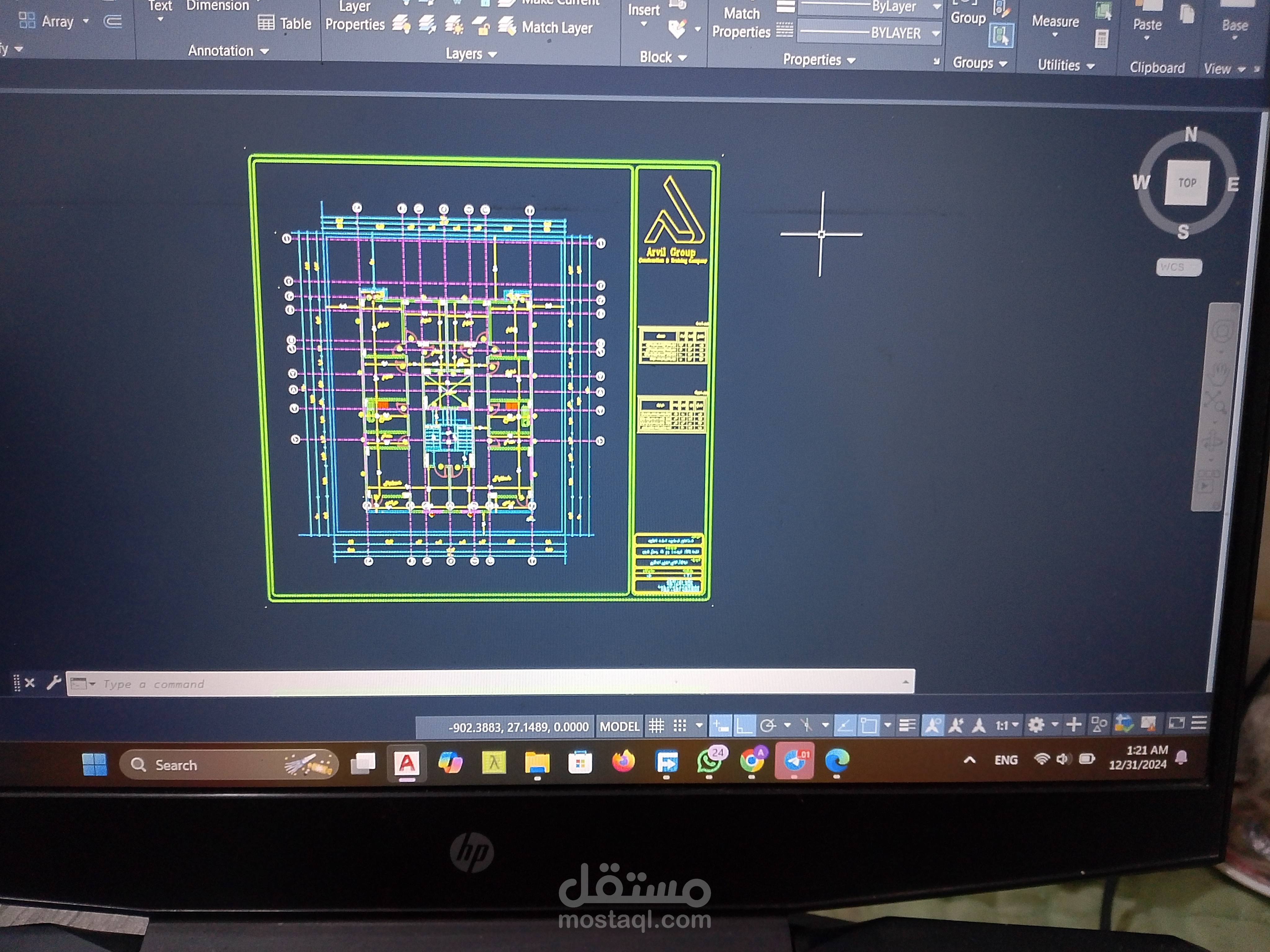Toggle the grid display in status bar
The image size is (1270, 952).
[x=656, y=726]
